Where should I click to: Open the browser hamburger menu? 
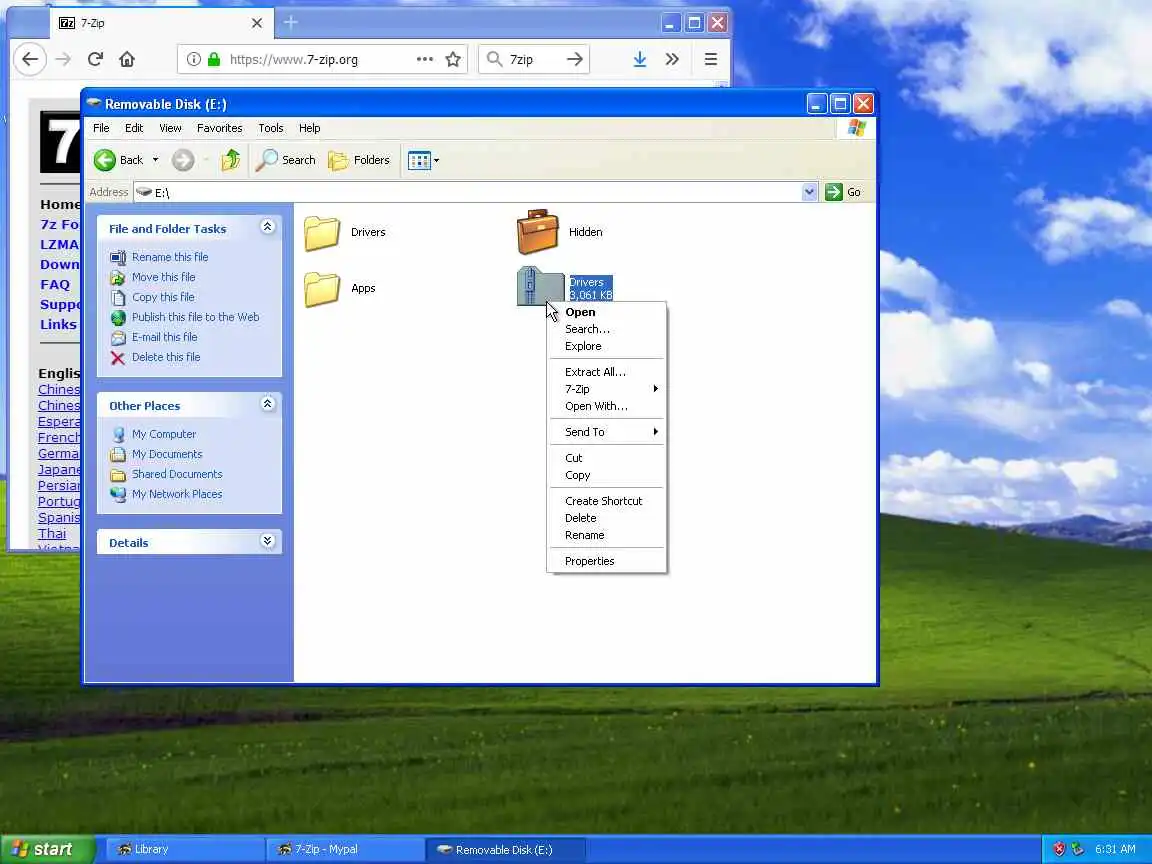pyautogui.click(x=710, y=60)
